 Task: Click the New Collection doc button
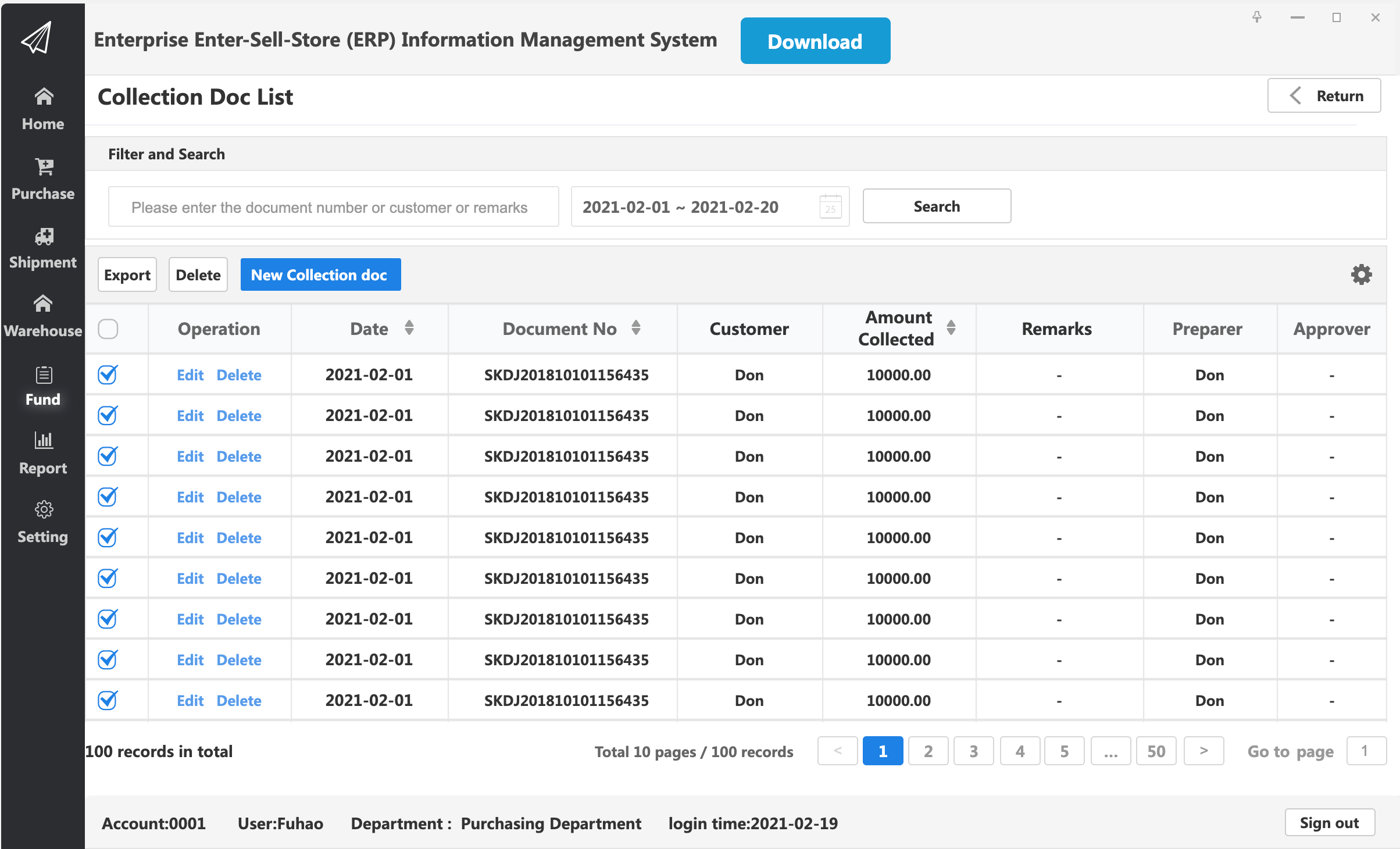click(320, 274)
